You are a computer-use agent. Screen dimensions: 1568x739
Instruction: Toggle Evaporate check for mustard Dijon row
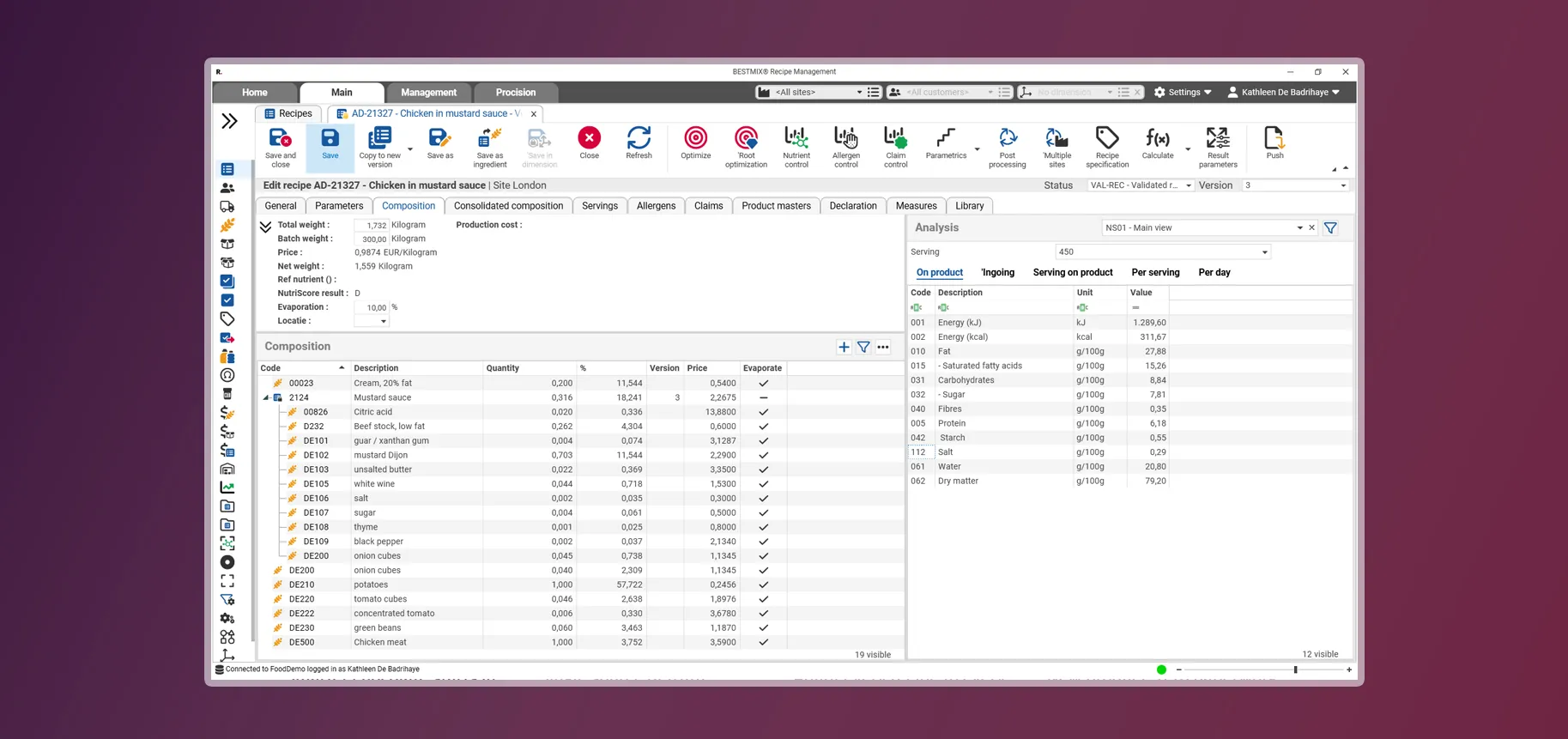[x=763, y=456]
